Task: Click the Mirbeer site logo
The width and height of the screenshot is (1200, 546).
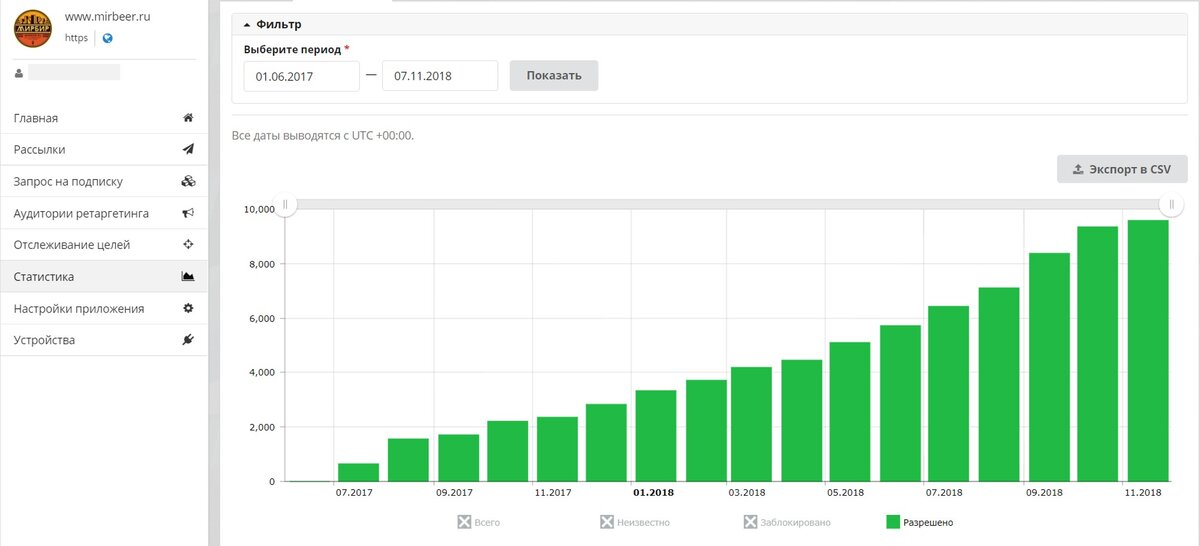Action: click(33, 28)
